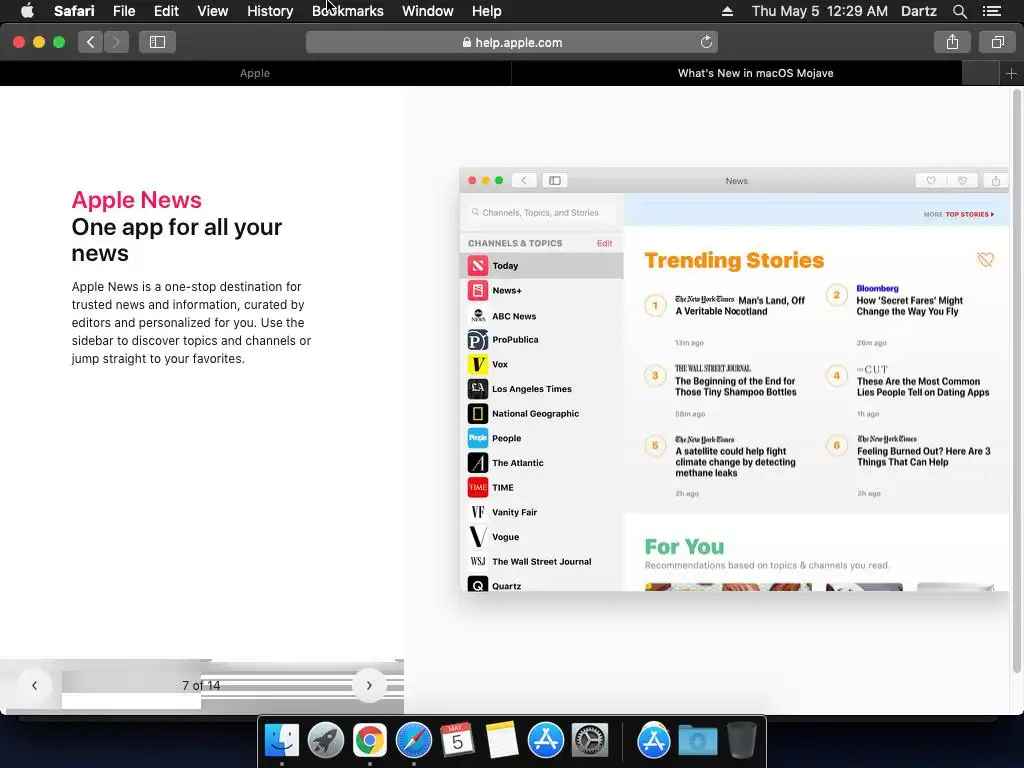Select The Wall Street Journal channel
Viewport: 1024px width, 768px height.
click(541, 562)
